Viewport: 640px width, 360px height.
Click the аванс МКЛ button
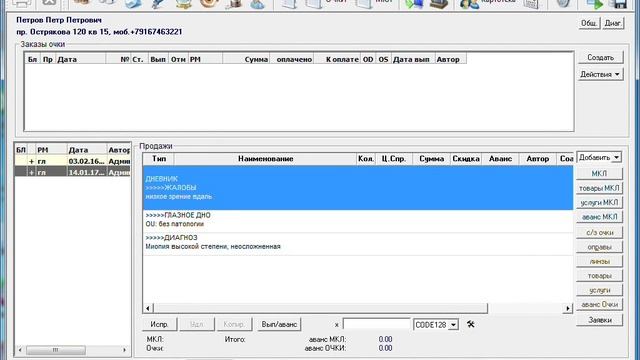point(599,217)
